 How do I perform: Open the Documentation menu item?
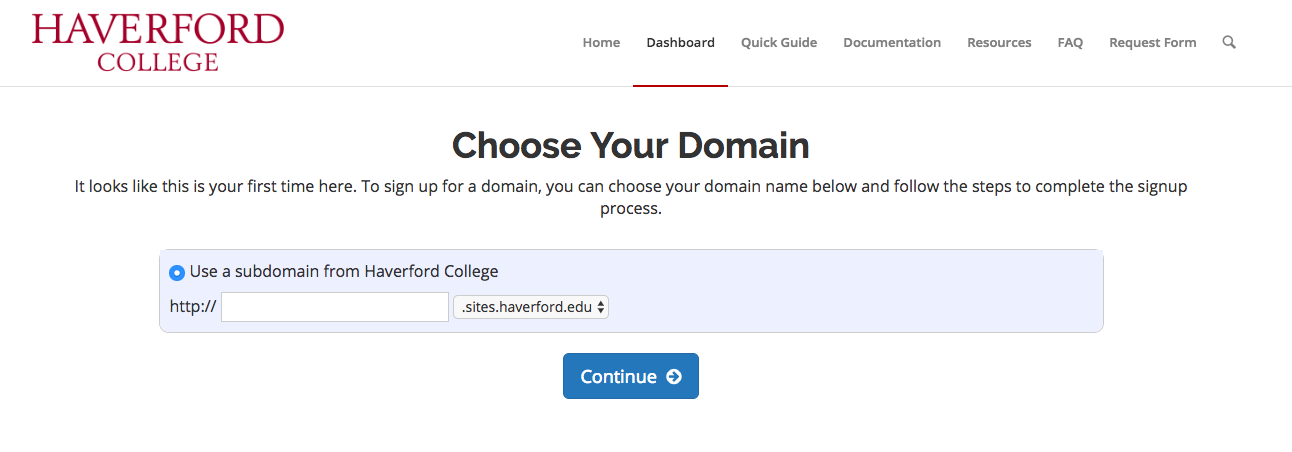click(892, 43)
